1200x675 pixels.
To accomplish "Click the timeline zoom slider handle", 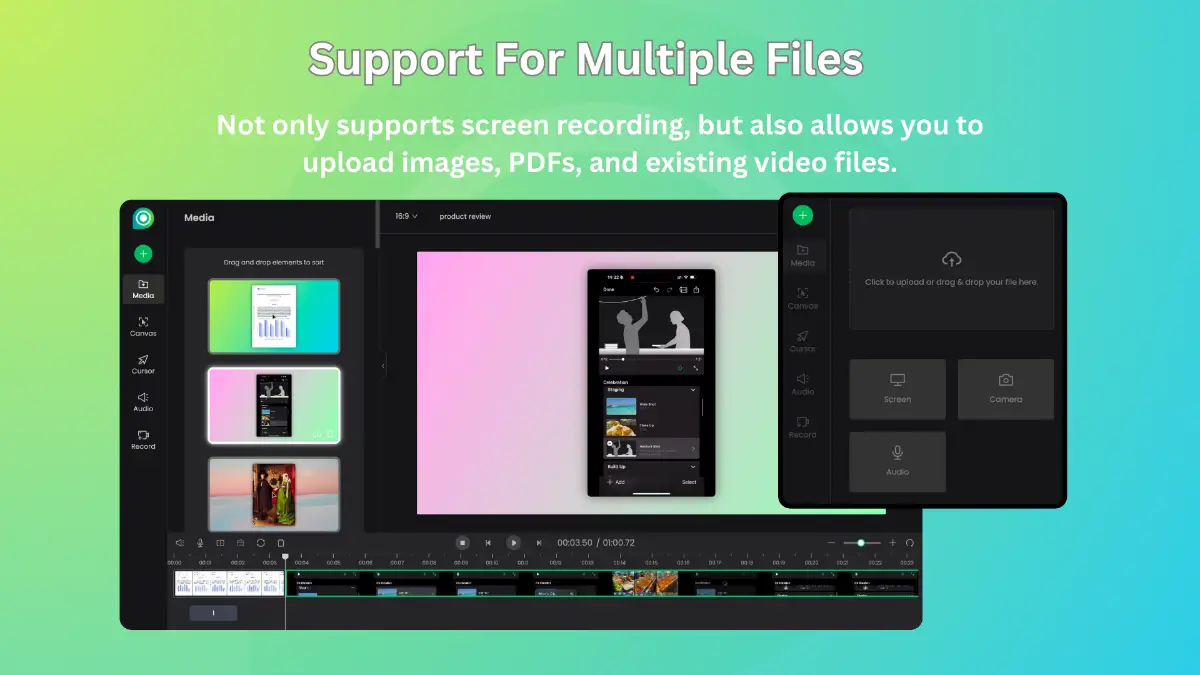I will (x=860, y=543).
